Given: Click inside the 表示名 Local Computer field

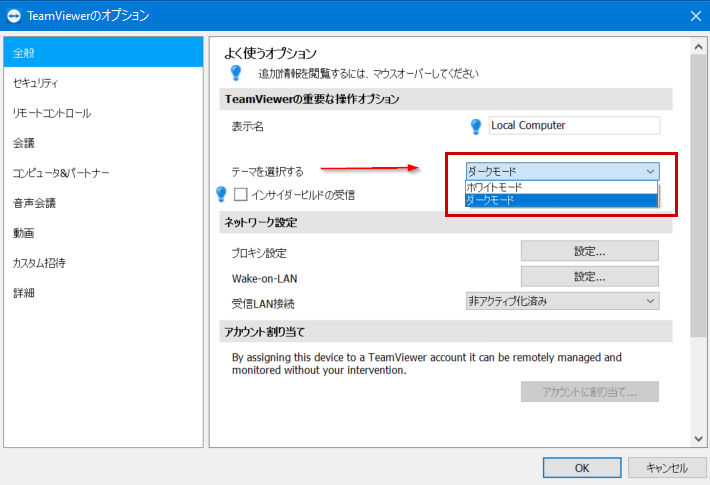Looking at the screenshot, I should tap(574, 125).
